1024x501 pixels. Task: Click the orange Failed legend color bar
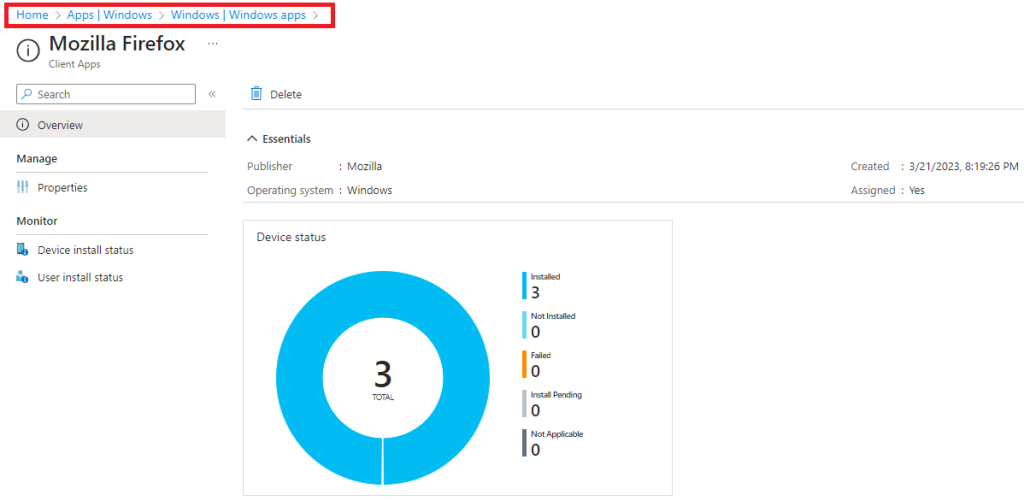[524, 364]
